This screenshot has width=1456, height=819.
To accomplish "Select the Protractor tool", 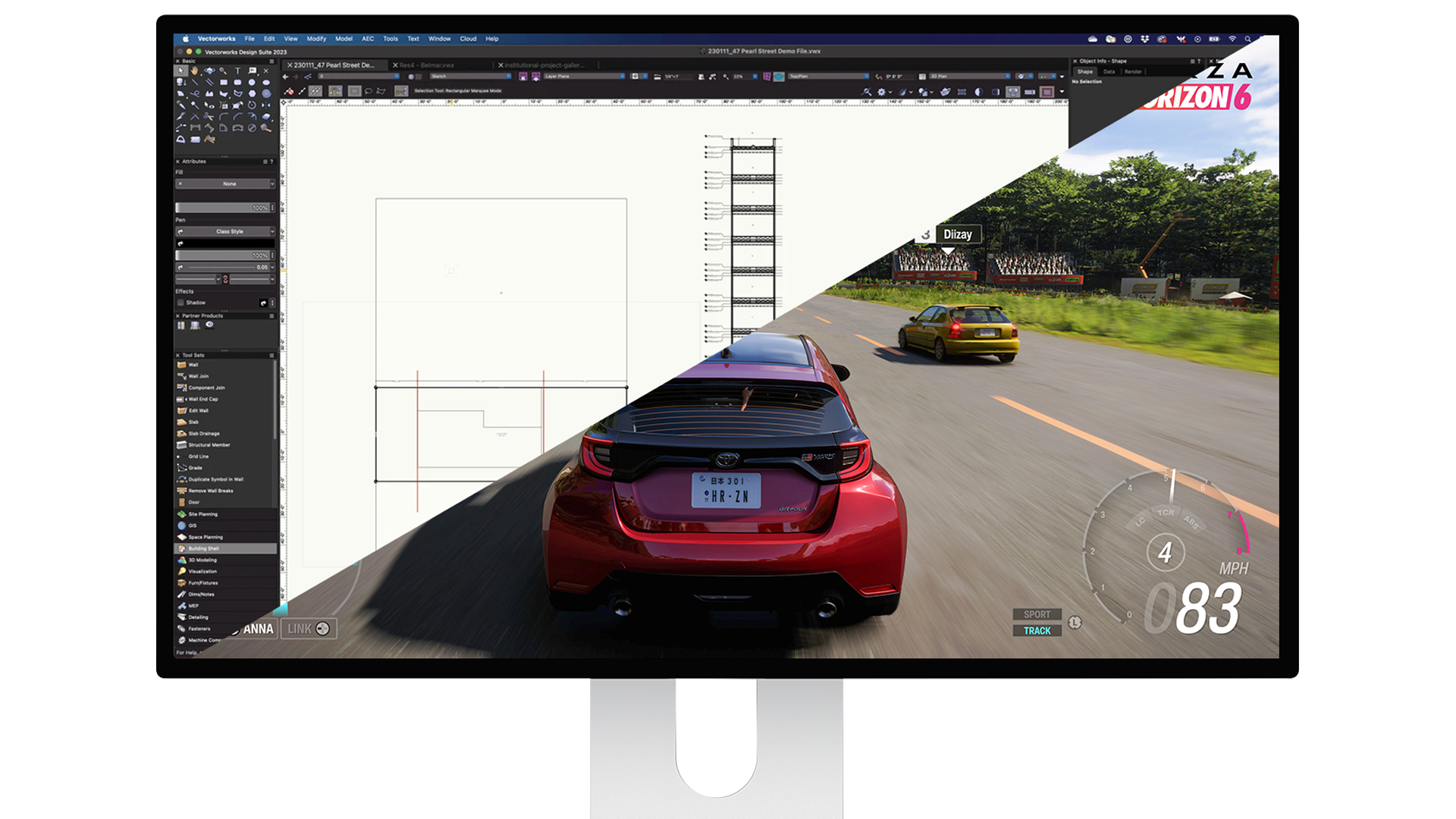I will click(181, 139).
